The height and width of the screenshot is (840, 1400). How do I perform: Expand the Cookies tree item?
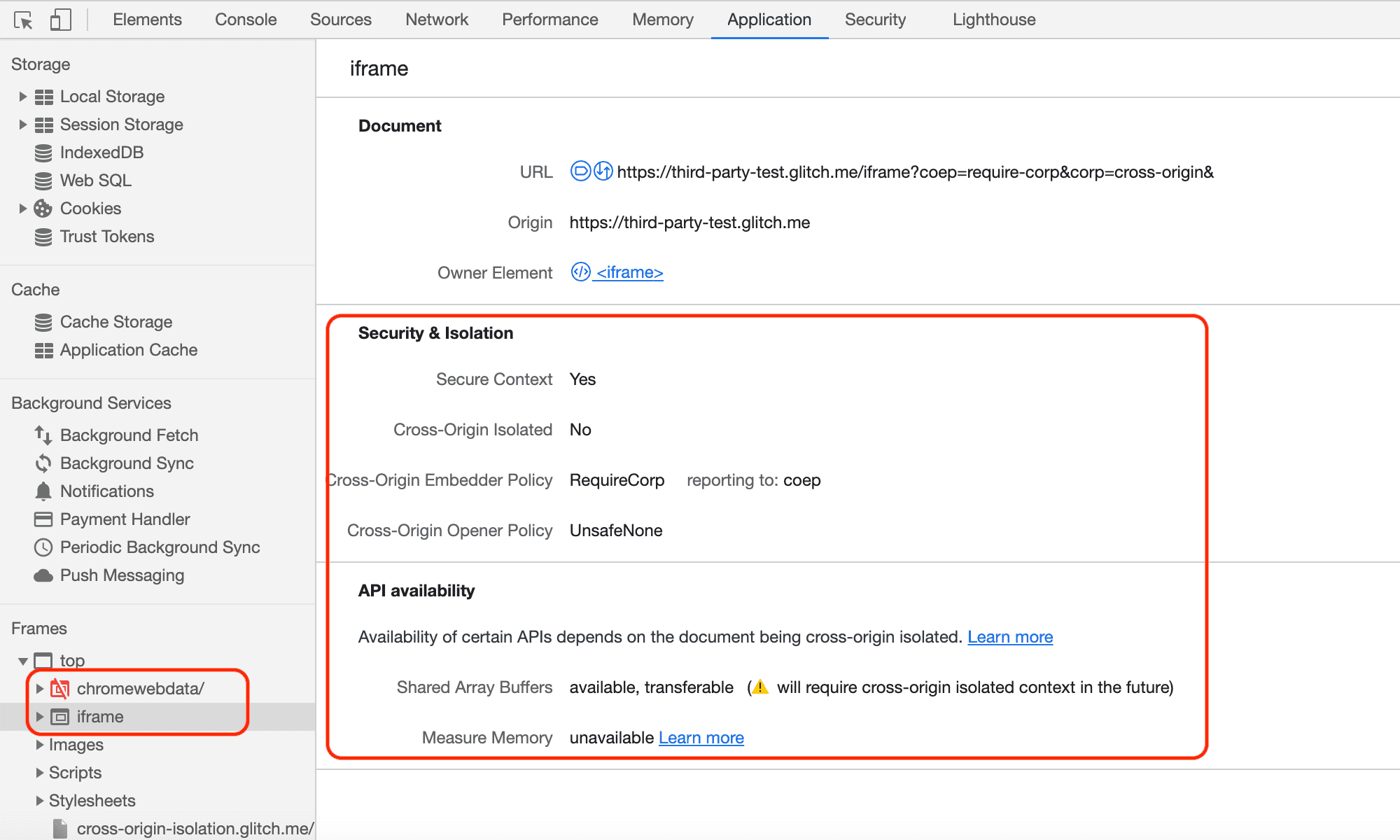pyautogui.click(x=20, y=208)
